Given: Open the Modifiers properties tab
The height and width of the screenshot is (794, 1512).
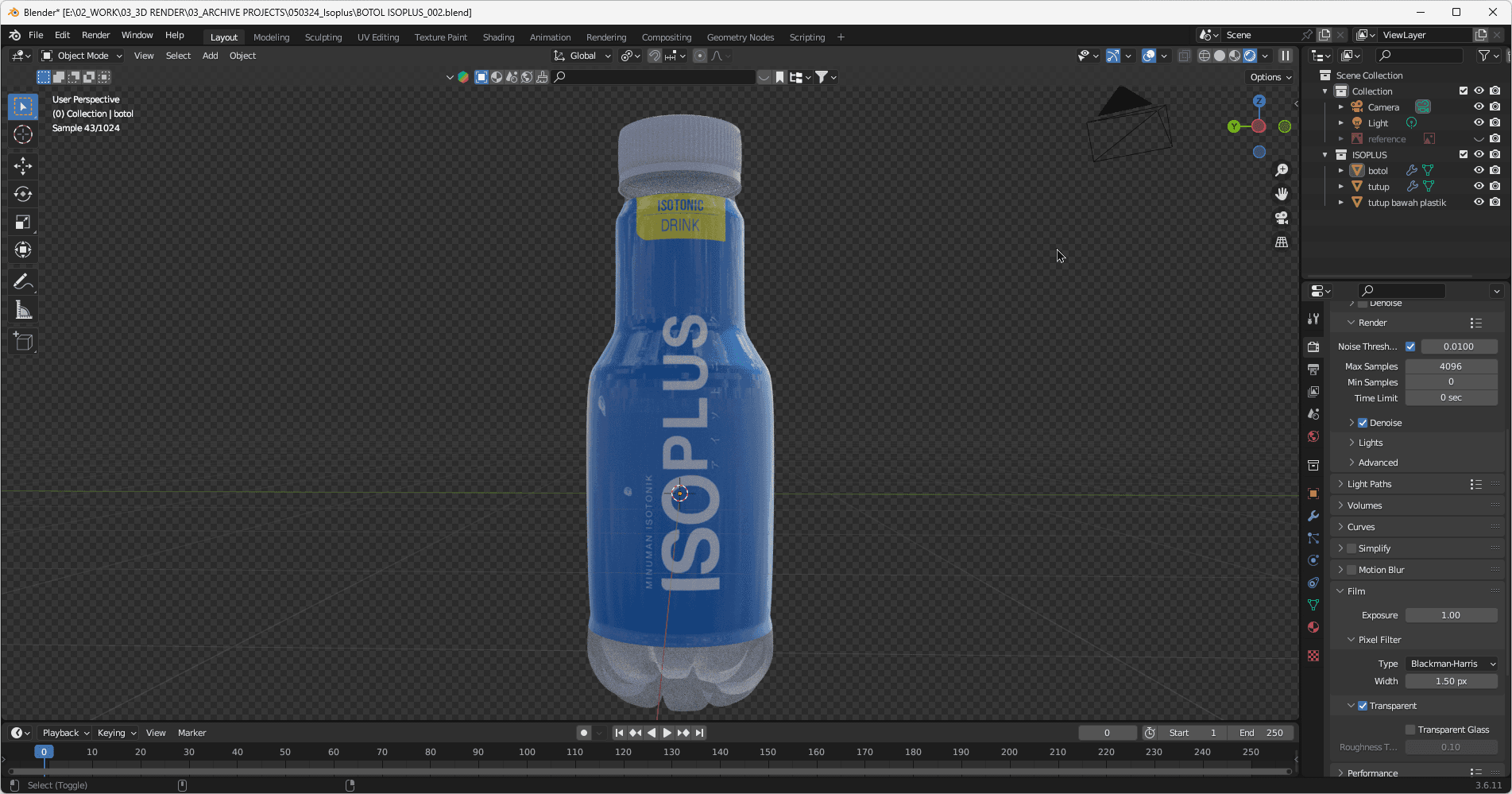Looking at the screenshot, I should point(1313,516).
